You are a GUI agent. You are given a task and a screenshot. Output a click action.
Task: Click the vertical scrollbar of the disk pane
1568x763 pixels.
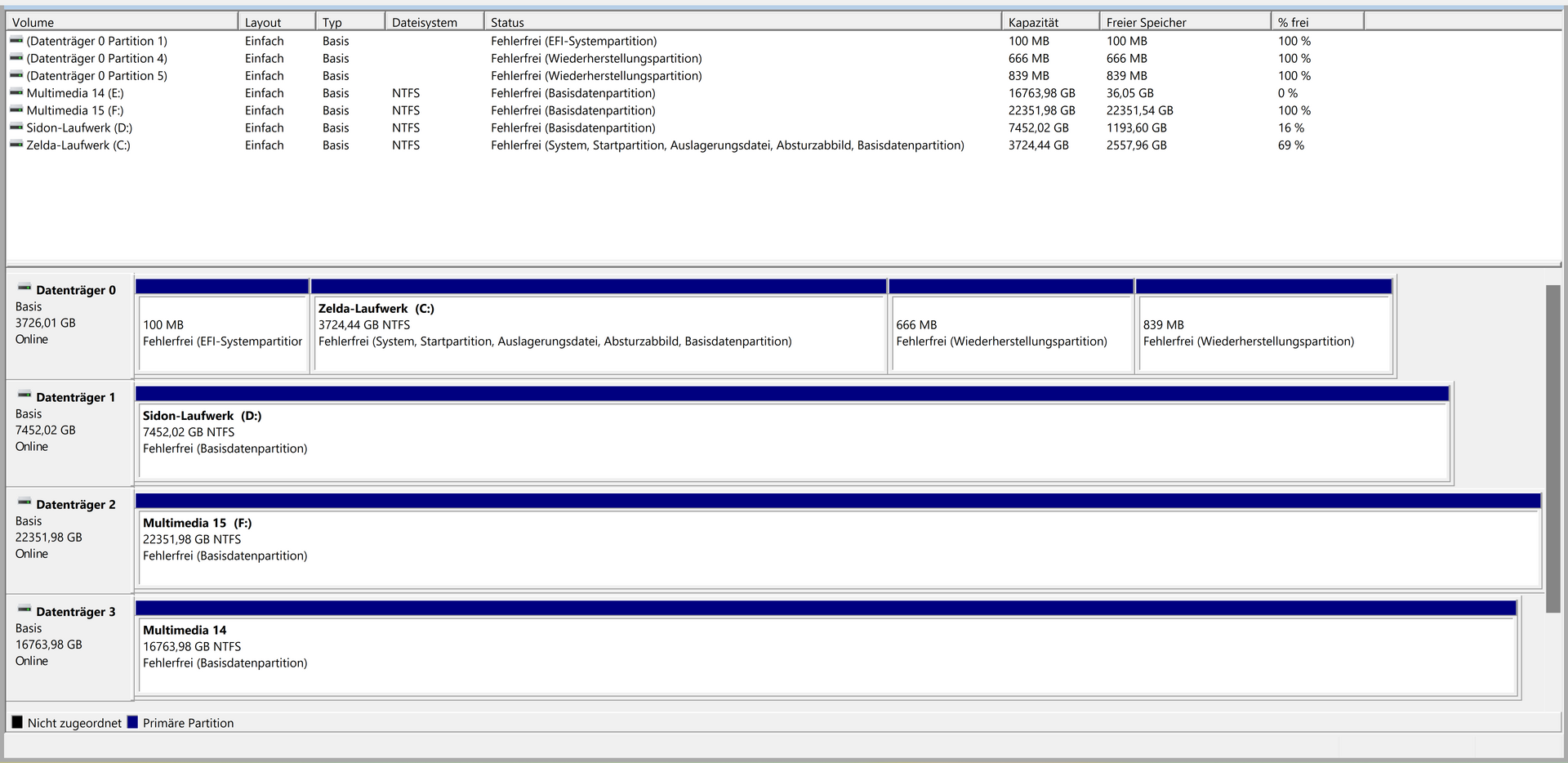pos(1552,449)
